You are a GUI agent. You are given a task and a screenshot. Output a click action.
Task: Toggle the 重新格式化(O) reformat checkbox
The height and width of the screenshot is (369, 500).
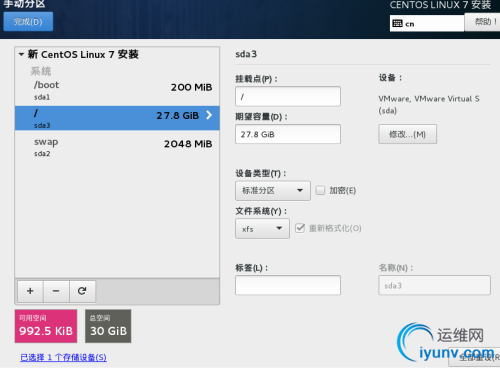point(300,228)
